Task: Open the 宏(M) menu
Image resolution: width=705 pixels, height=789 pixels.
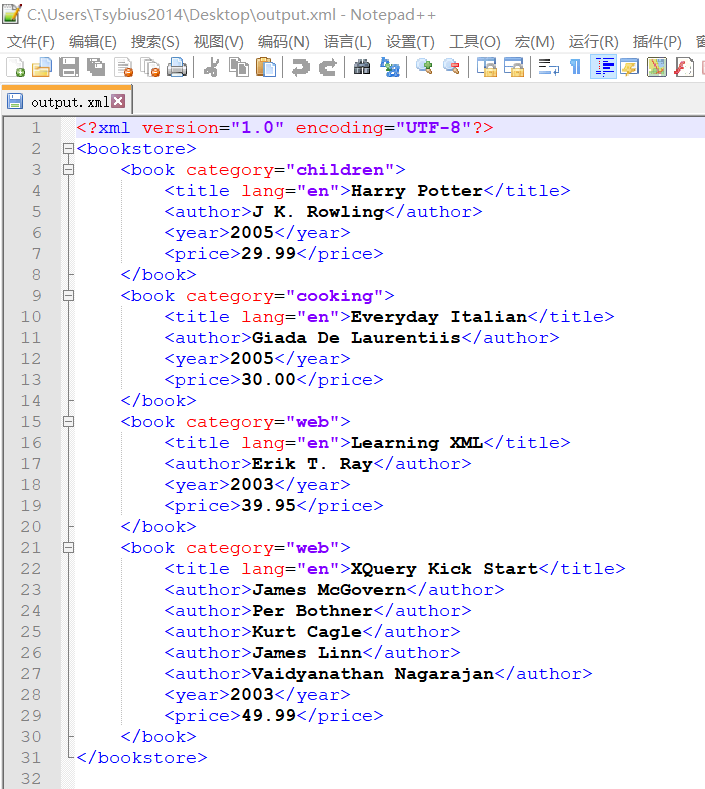Action: tap(534, 41)
